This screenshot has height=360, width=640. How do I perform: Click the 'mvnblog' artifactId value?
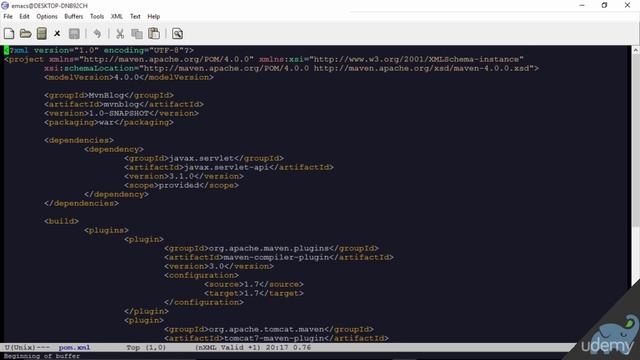point(121,104)
